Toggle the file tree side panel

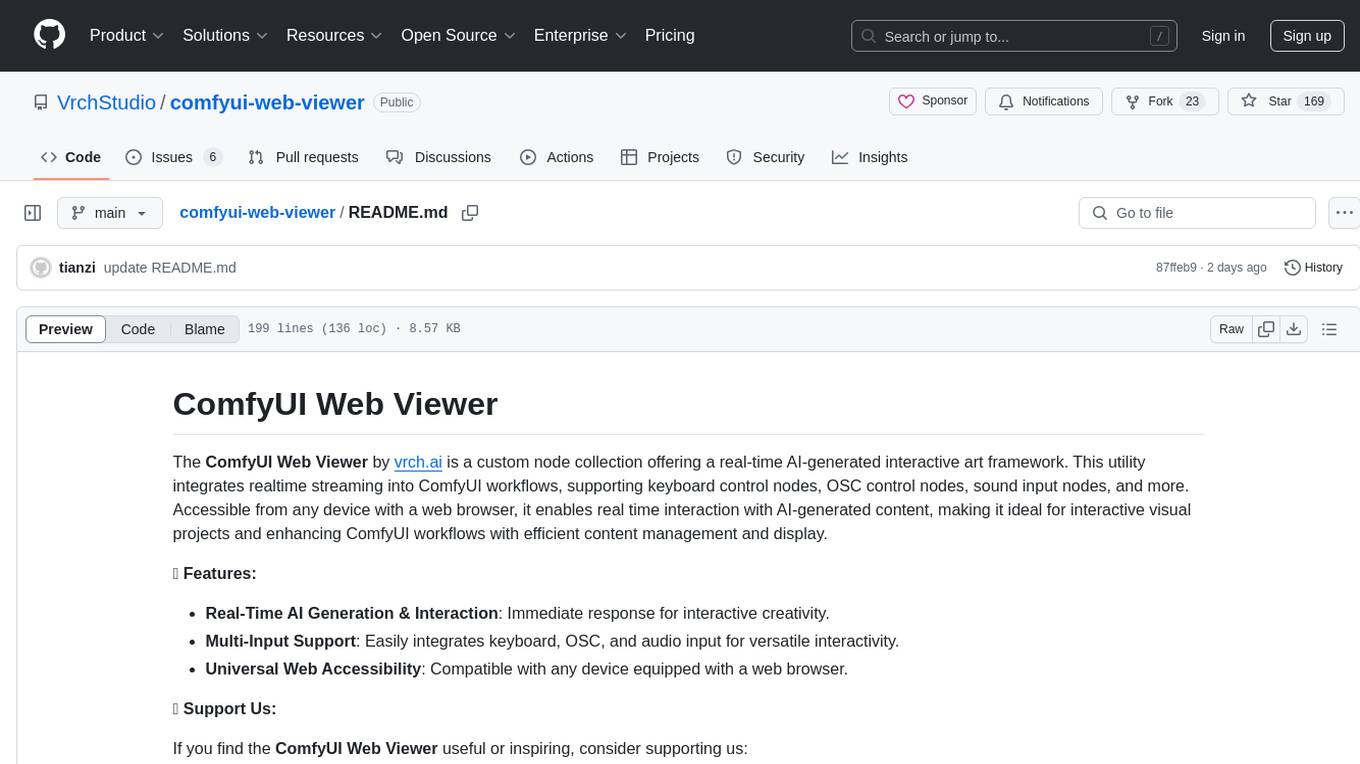pos(33,213)
